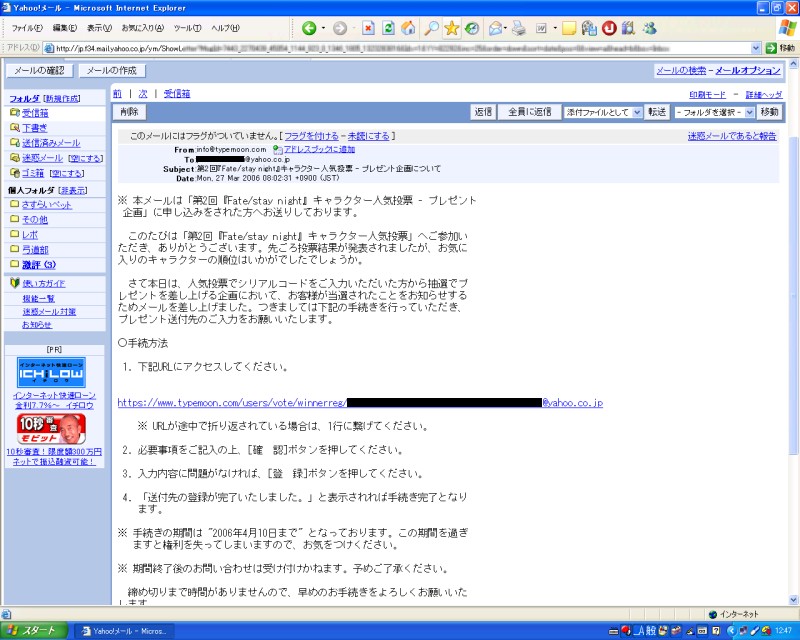Click the address book icon beside sender
This screenshot has height=640, width=800.
pyautogui.click(x=278, y=150)
